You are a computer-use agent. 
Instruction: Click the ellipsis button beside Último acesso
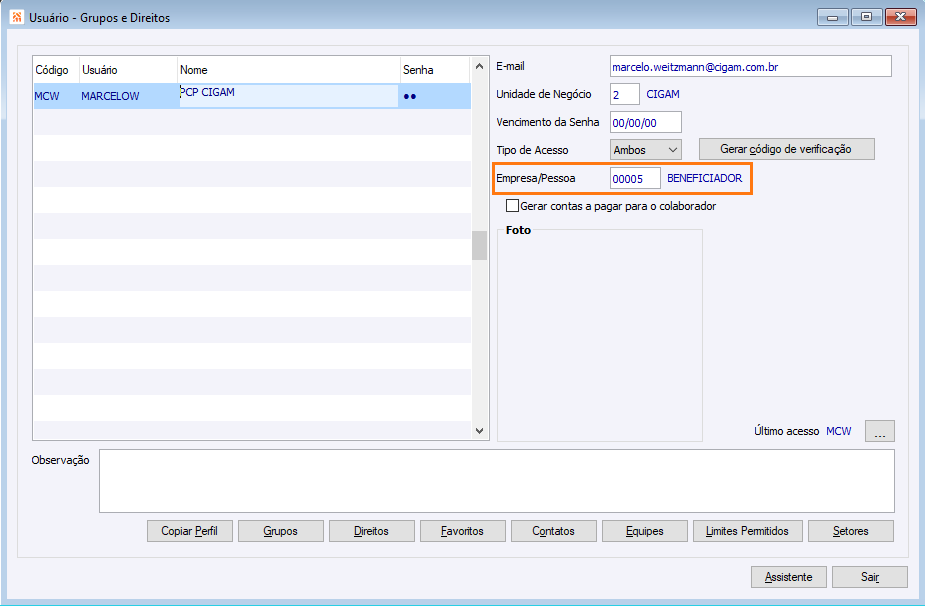click(x=880, y=431)
